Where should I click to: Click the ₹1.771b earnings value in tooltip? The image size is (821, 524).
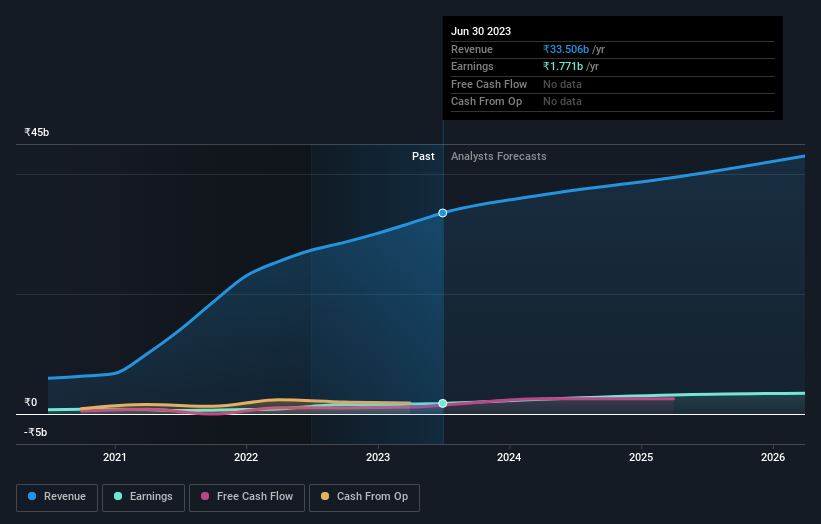(x=563, y=66)
